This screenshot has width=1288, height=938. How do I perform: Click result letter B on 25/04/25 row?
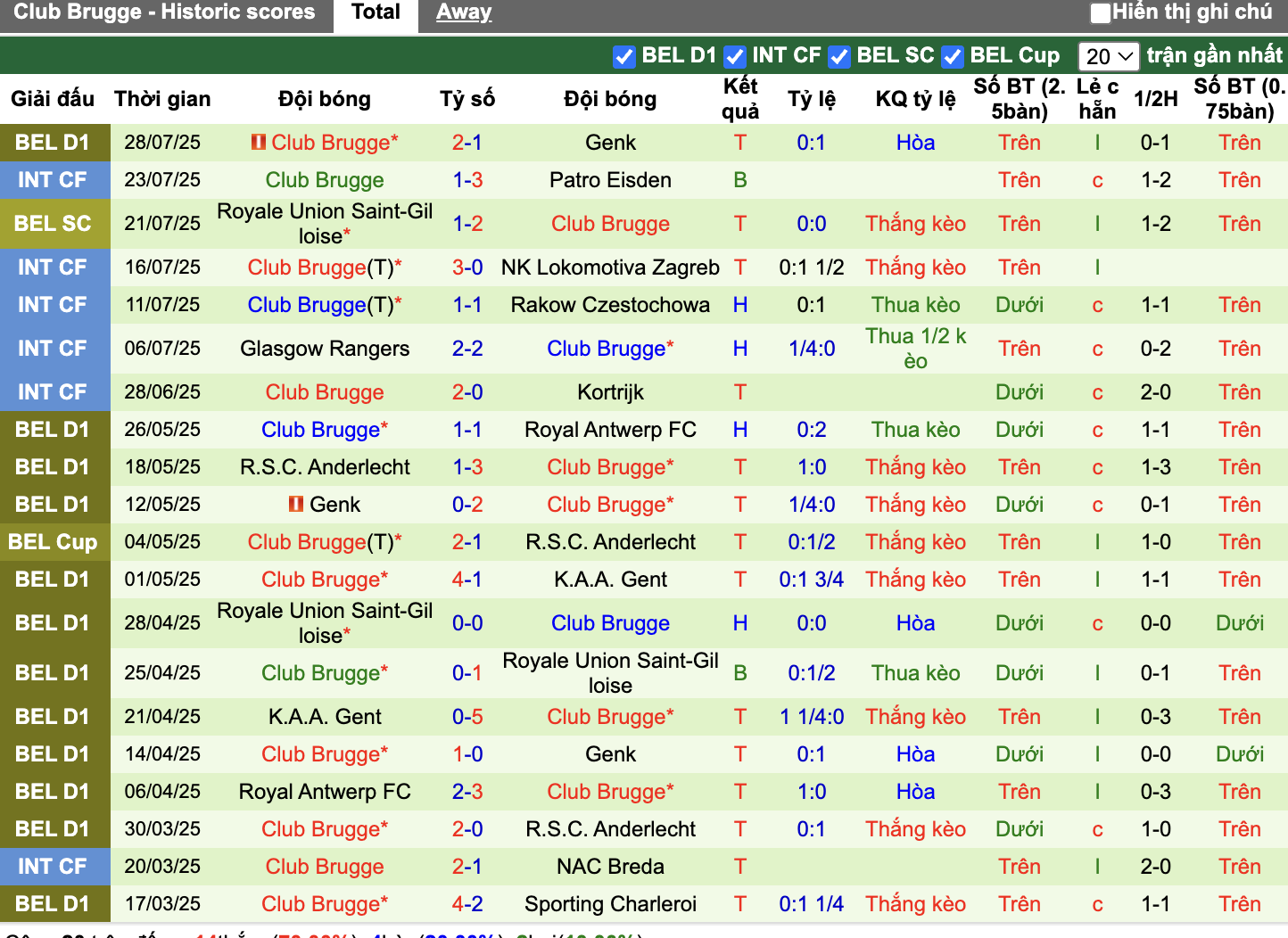pos(740,673)
